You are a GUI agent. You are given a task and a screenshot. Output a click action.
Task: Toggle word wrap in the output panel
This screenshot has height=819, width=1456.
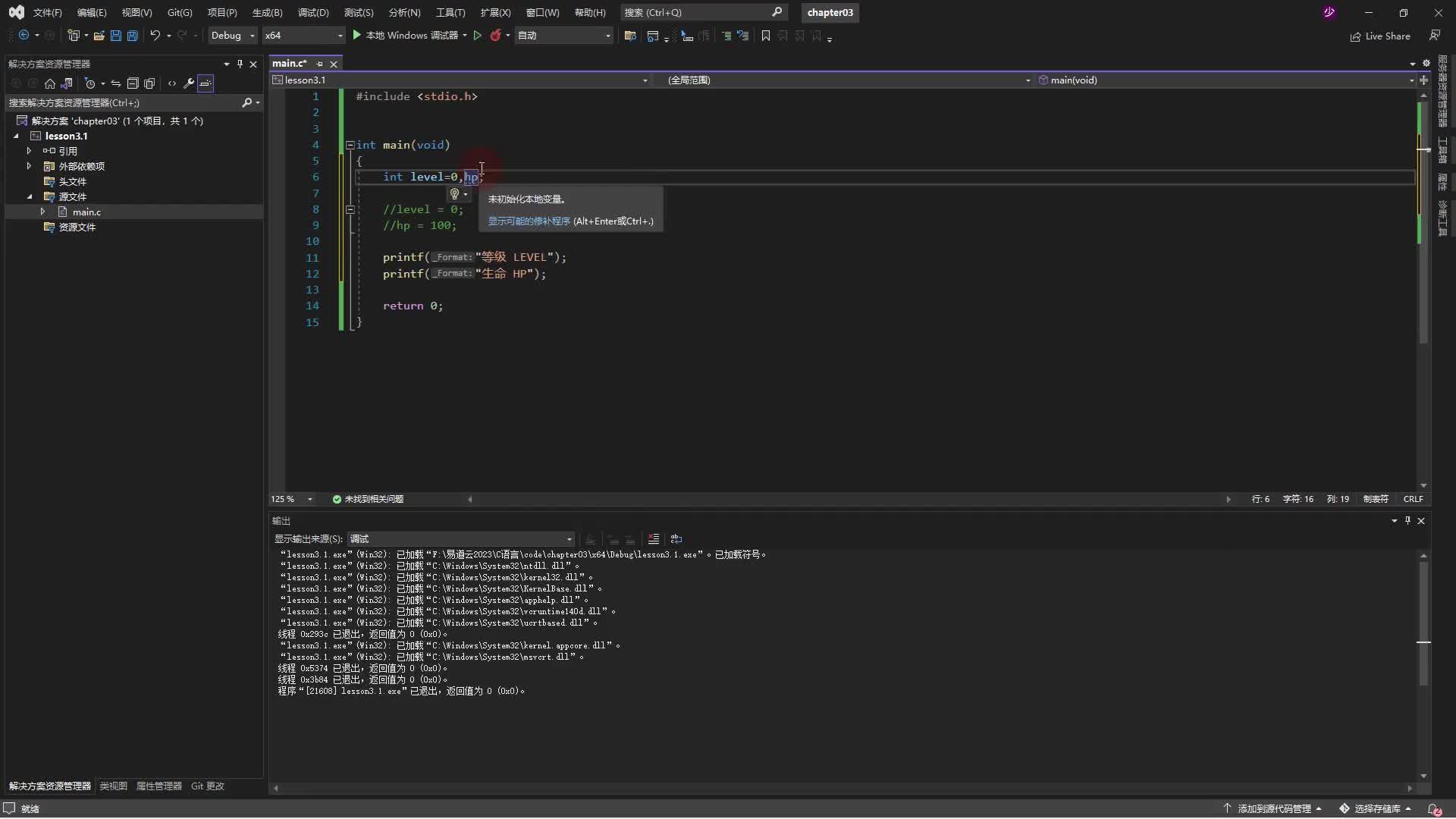(676, 539)
